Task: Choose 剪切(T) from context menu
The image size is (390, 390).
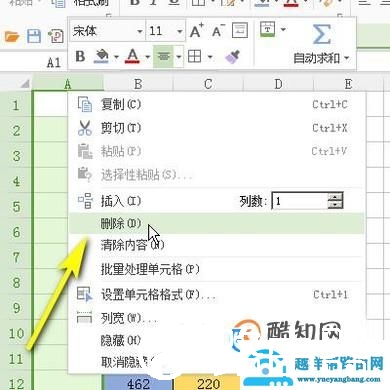Action: click(217, 128)
